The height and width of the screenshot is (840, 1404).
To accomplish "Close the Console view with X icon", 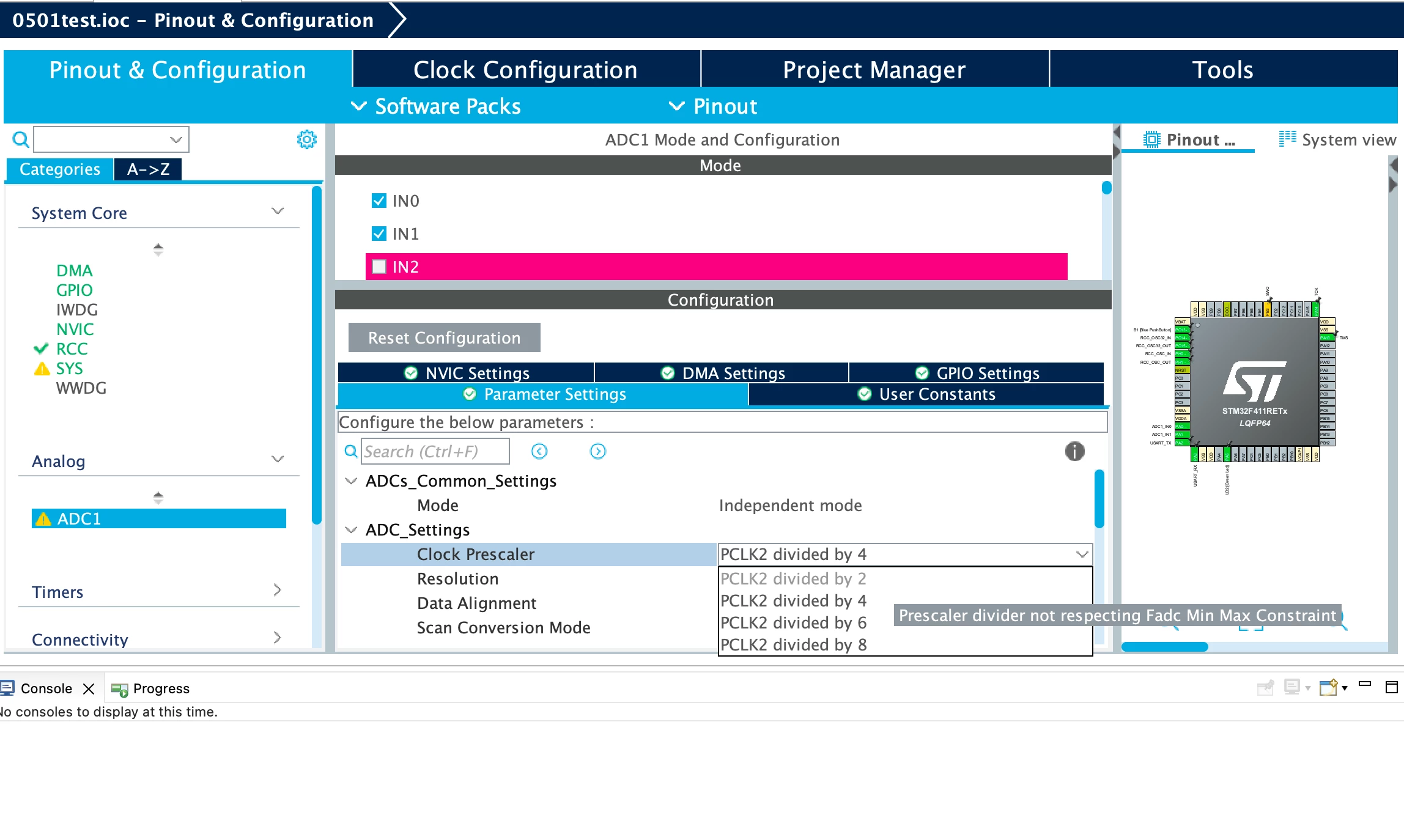I will 89,688.
